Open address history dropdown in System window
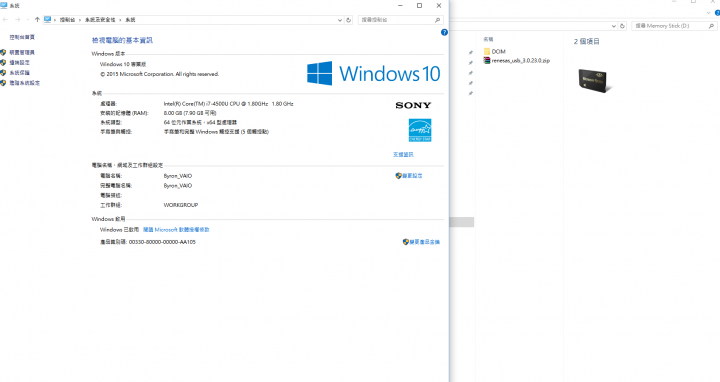This screenshot has height=382, width=720. click(340, 20)
